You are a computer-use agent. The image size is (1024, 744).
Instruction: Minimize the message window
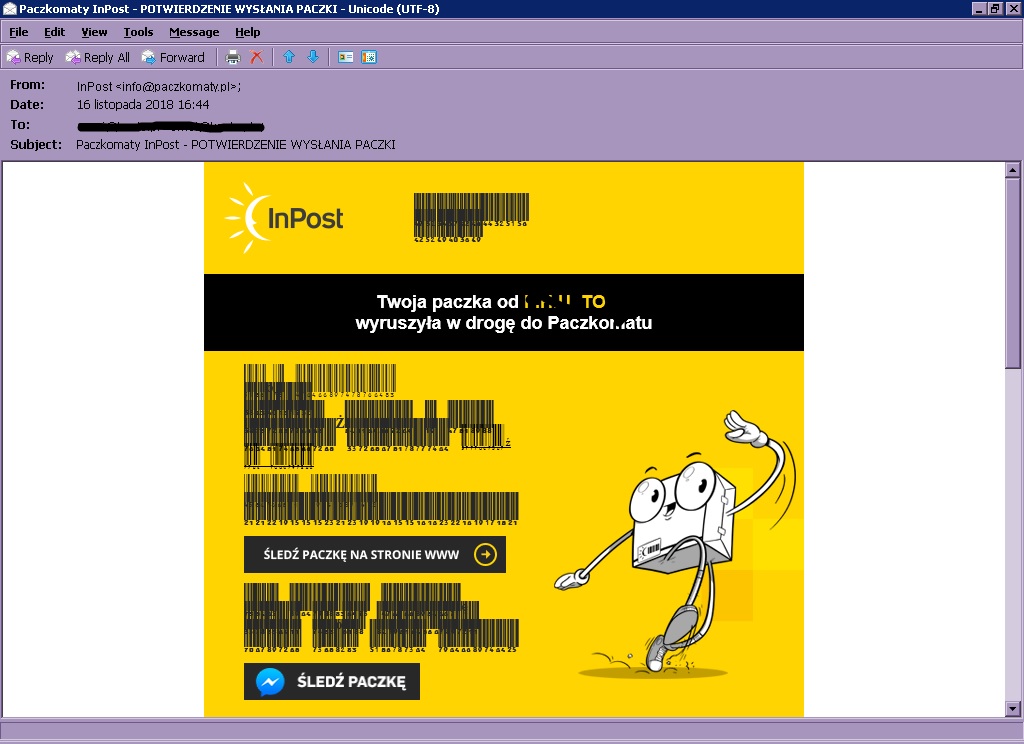click(978, 8)
